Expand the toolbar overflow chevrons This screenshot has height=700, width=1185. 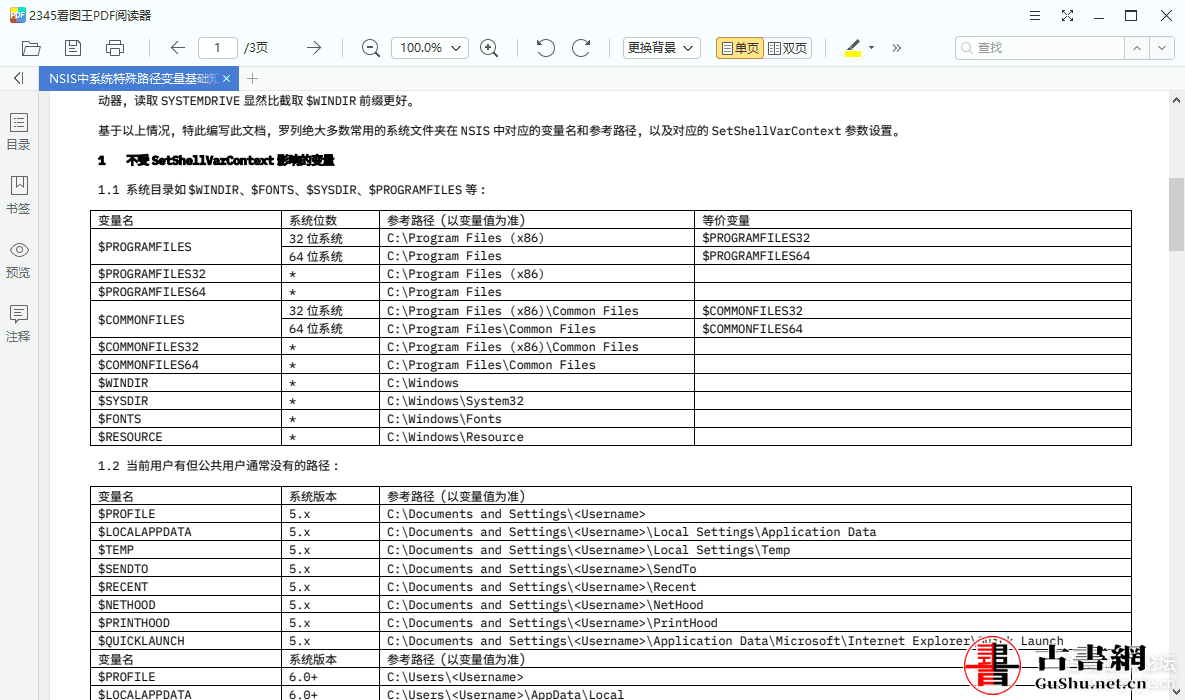[x=897, y=48]
